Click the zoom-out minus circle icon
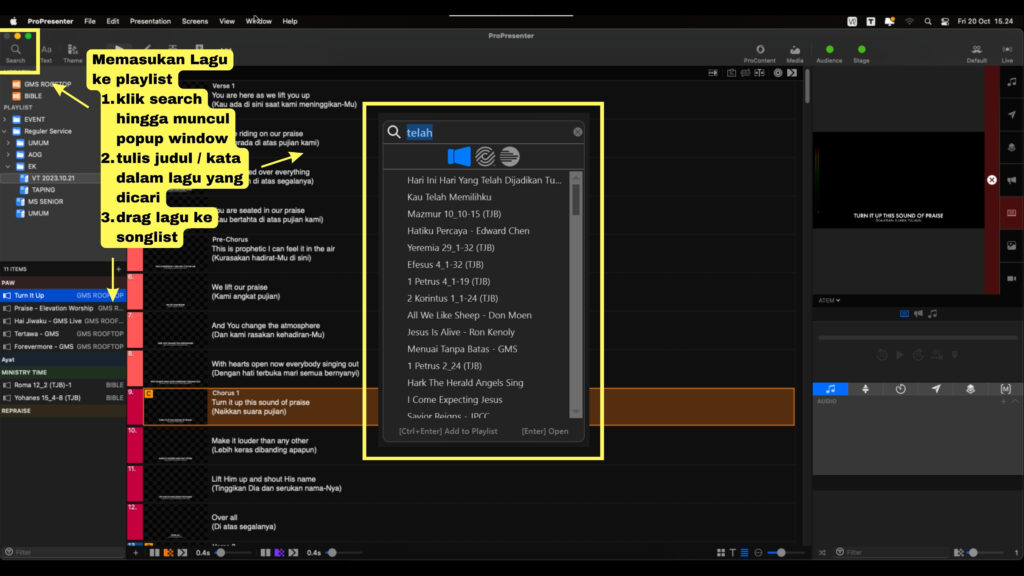The height and width of the screenshot is (576, 1024). coord(758,552)
